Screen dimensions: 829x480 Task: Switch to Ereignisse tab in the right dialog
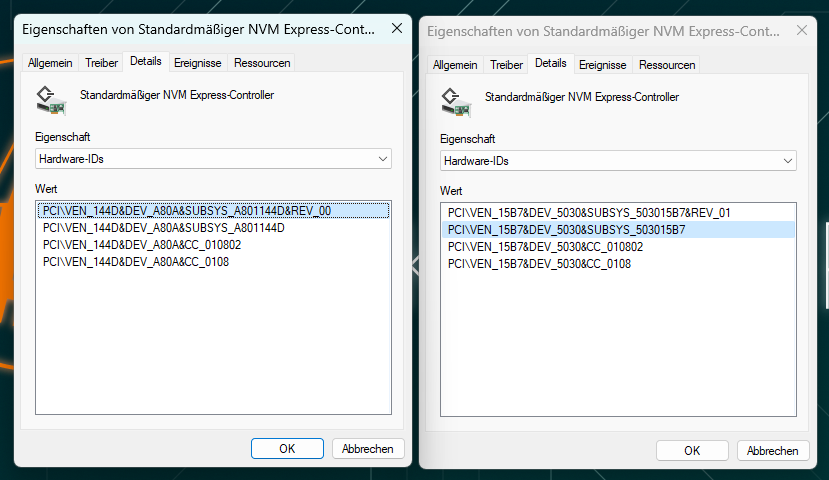[x=603, y=65]
